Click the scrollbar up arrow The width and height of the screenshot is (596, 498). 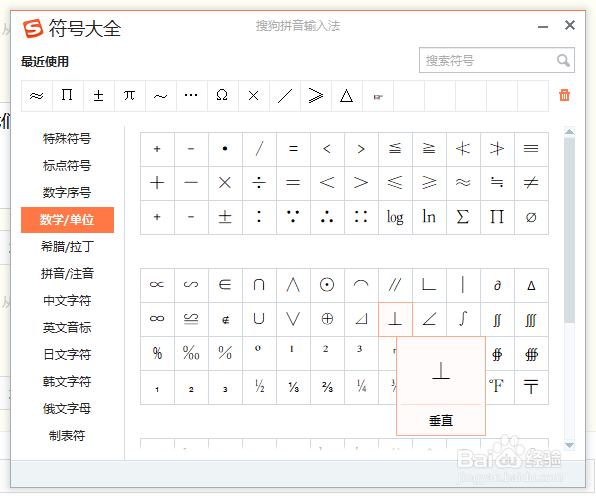click(x=569, y=132)
